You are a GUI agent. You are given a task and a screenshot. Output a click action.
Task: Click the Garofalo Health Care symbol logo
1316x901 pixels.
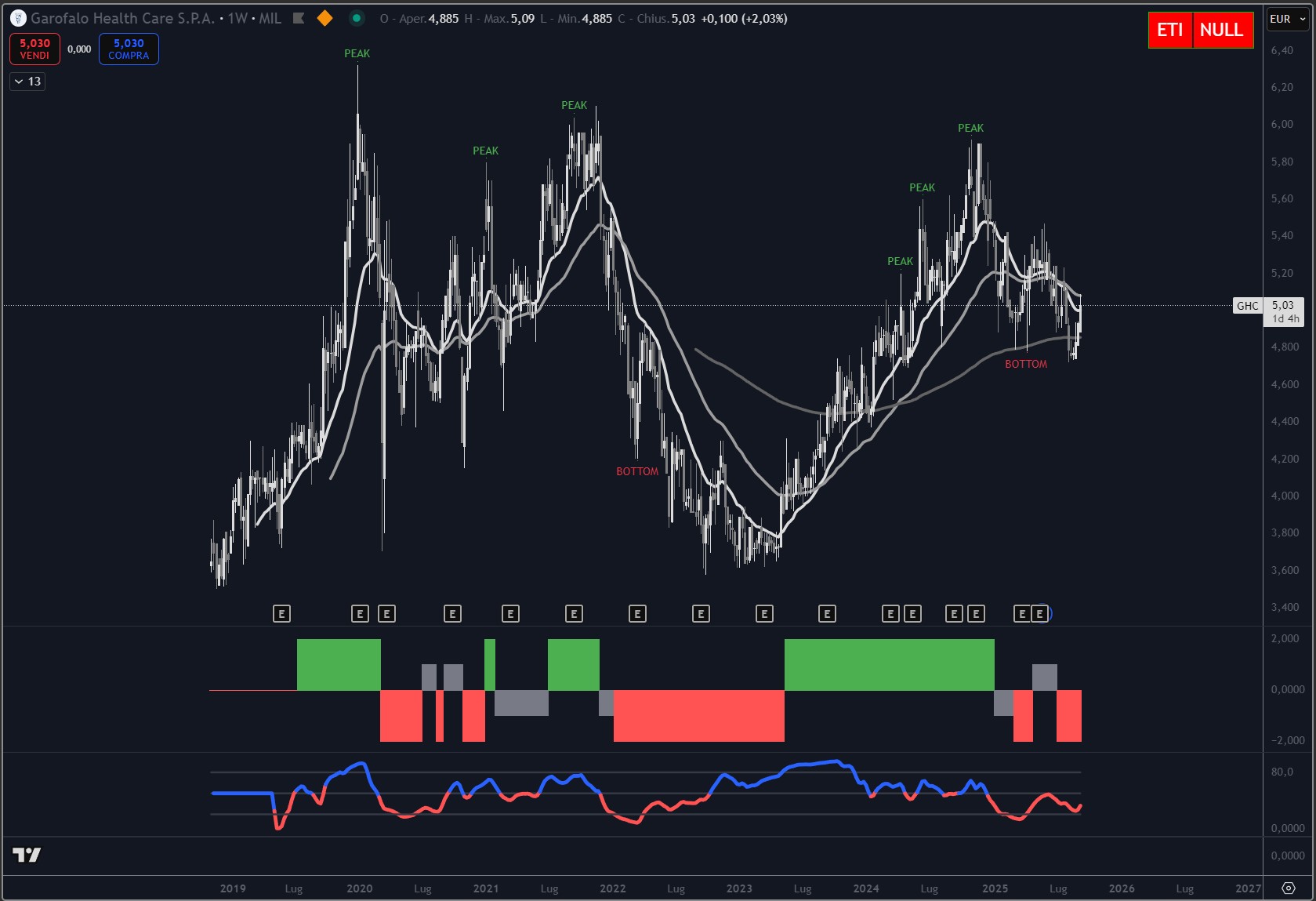18,18
